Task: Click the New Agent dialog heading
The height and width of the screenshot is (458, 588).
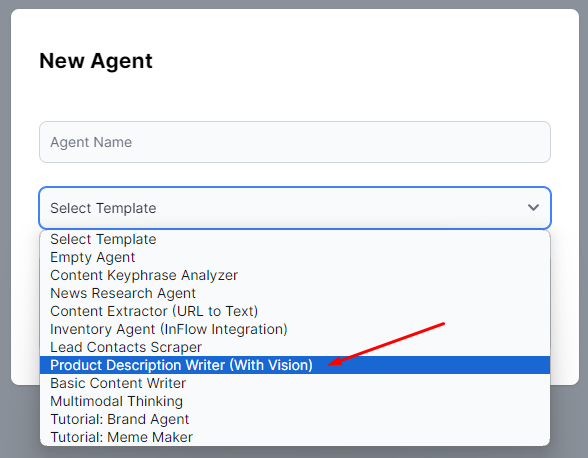Action: tap(96, 61)
